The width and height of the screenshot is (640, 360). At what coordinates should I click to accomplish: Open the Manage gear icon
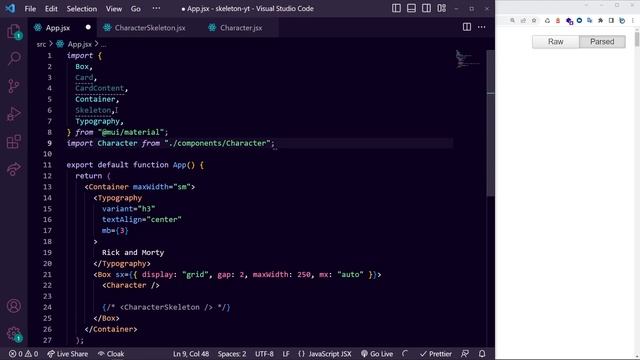[14, 334]
